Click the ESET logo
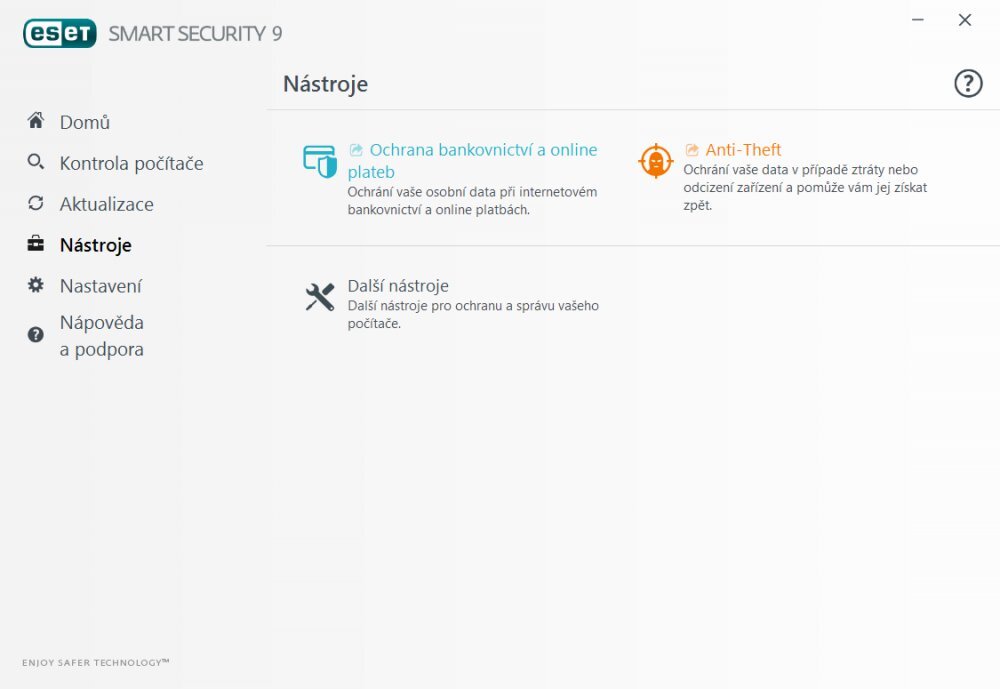The width and height of the screenshot is (1000, 689). tap(58, 31)
